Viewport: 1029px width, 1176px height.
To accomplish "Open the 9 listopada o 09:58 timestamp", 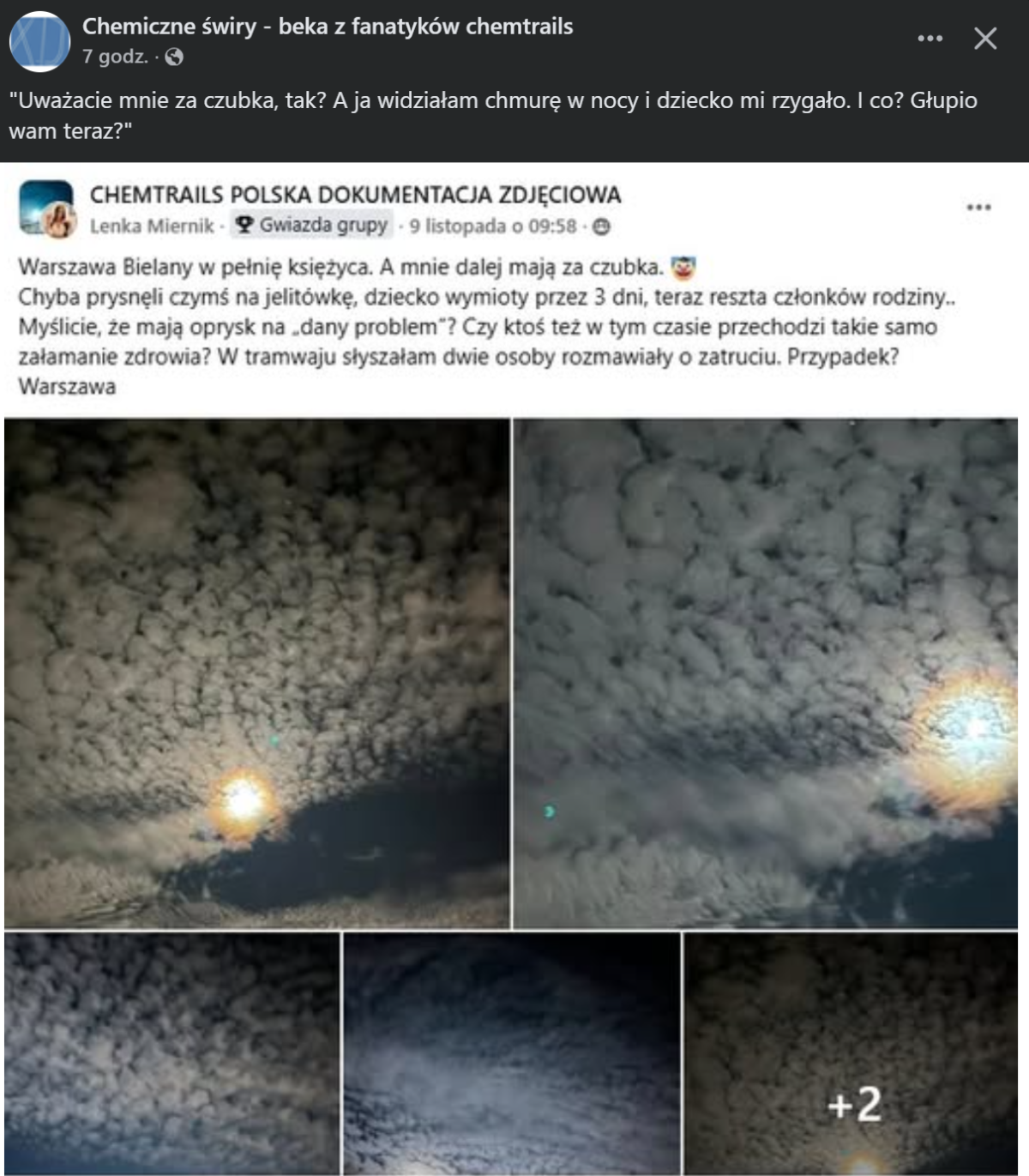I will [x=492, y=226].
